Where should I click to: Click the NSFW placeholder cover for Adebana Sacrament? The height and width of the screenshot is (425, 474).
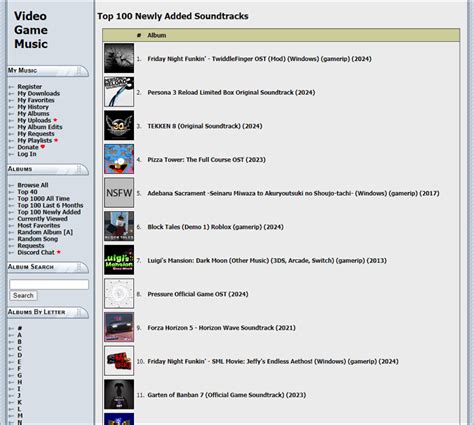pyautogui.click(x=119, y=193)
